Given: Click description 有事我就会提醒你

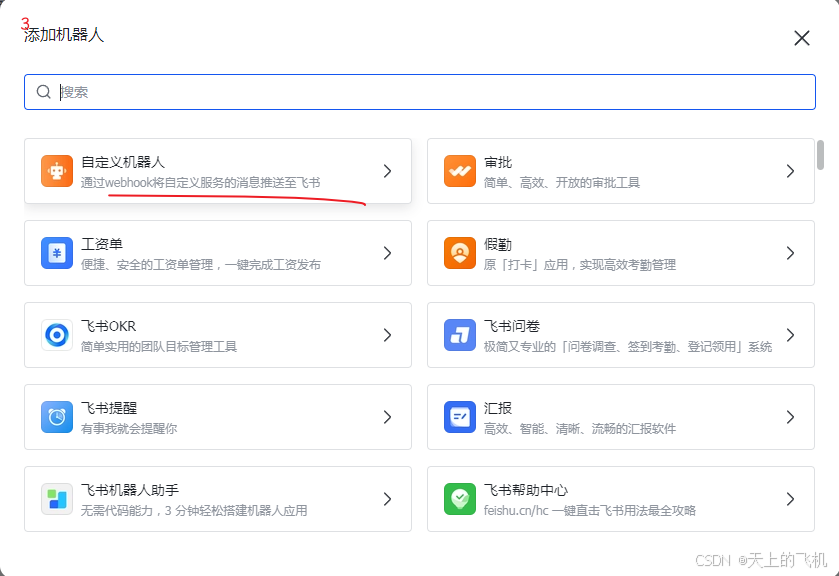Looking at the screenshot, I should coord(128,428).
